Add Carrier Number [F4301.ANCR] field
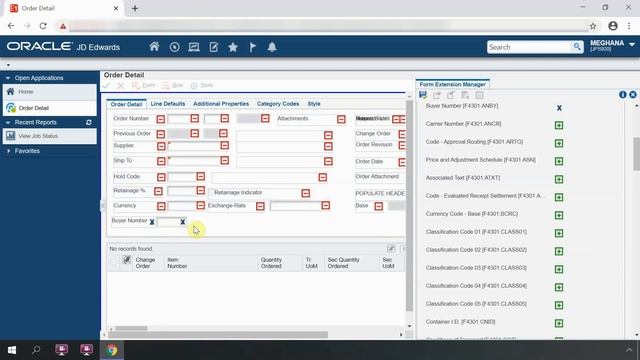This screenshot has height=360, width=640. (559, 125)
